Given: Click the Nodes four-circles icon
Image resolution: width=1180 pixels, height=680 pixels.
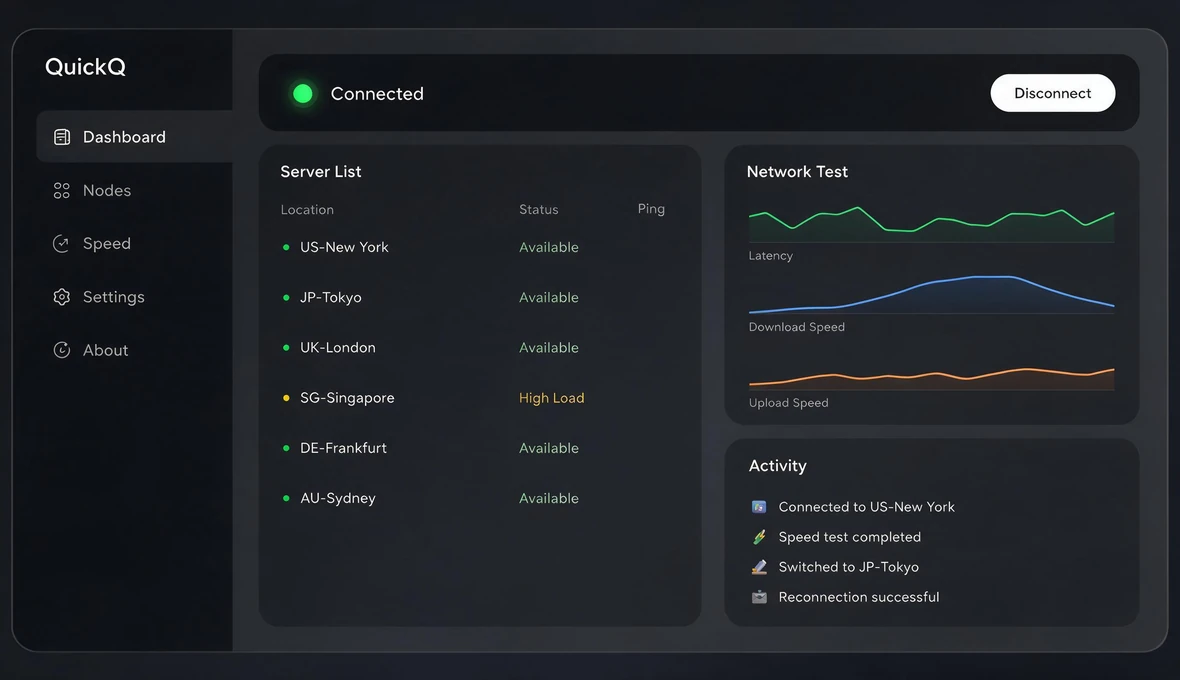Looking at the screenshot, I should (x=62, y=190).
